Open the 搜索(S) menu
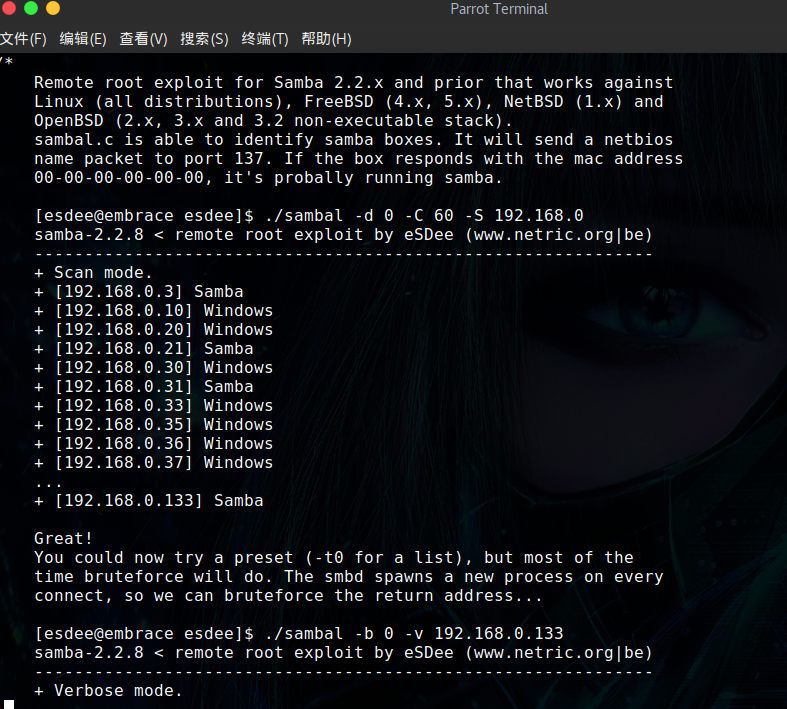Viewport: 787px width, 709px height. pos(204,39)
